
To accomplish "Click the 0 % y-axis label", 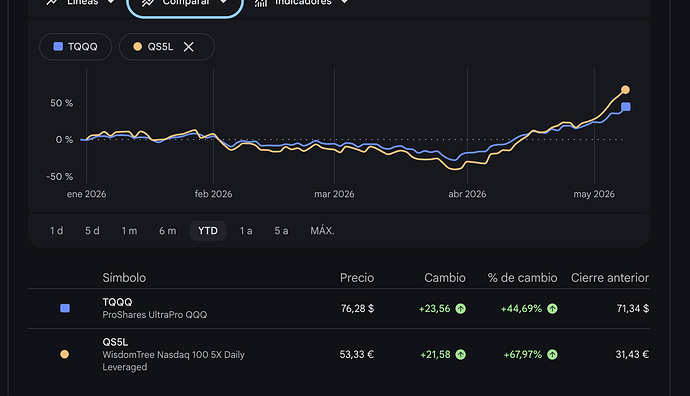I will (64, 140).
